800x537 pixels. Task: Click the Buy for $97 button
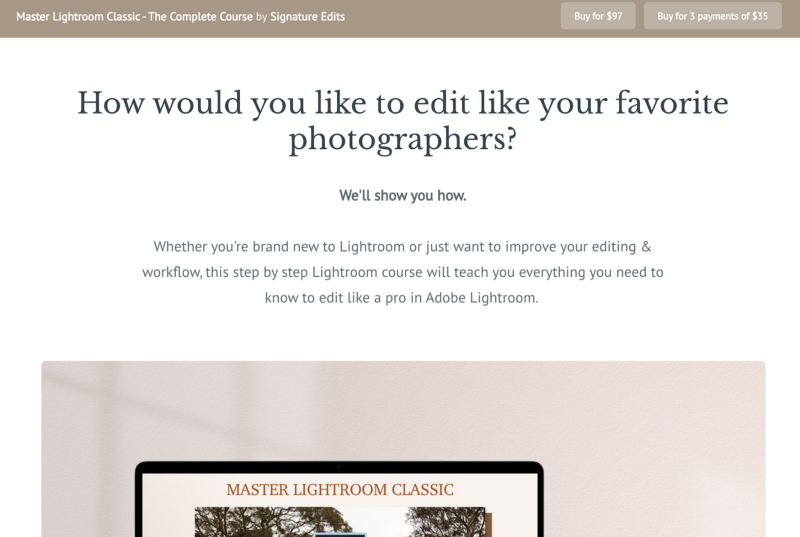tap(598, 16)
